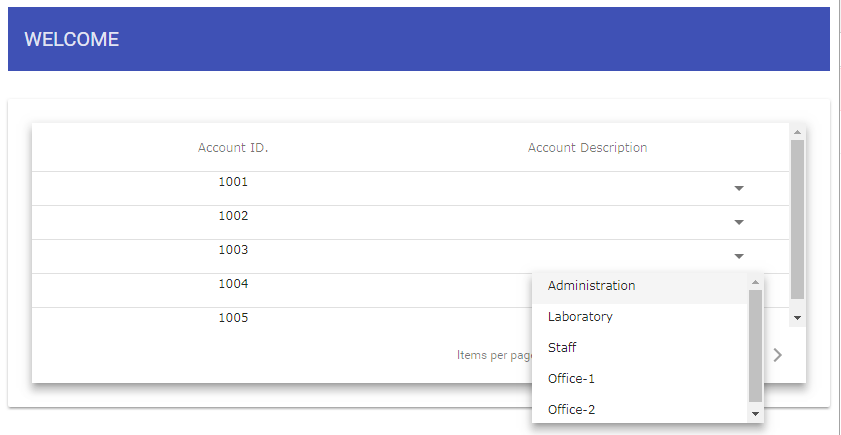841x435 pixels.
Task: Choose the Laboratory option
Action: [x=580, y=317]
